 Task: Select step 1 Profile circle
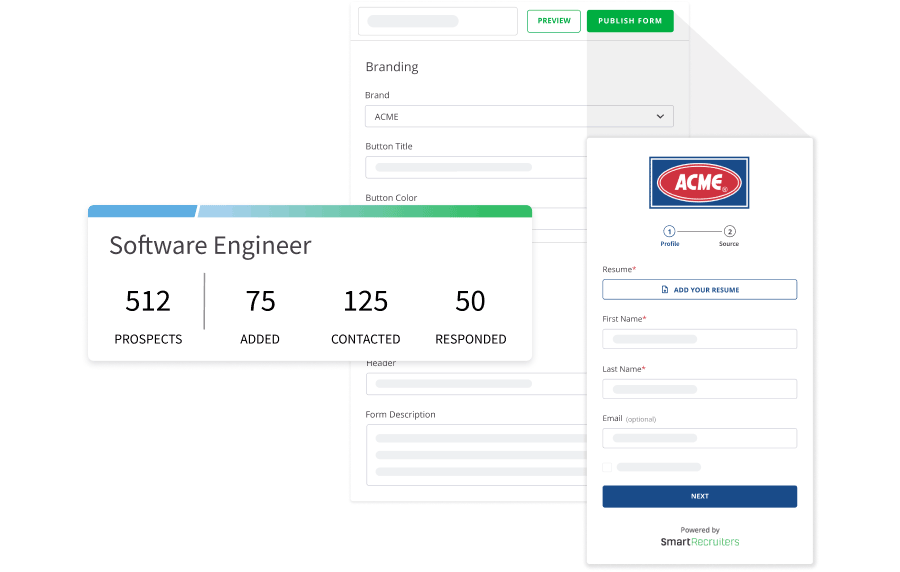pyautogui.click(x=669, y=230)
